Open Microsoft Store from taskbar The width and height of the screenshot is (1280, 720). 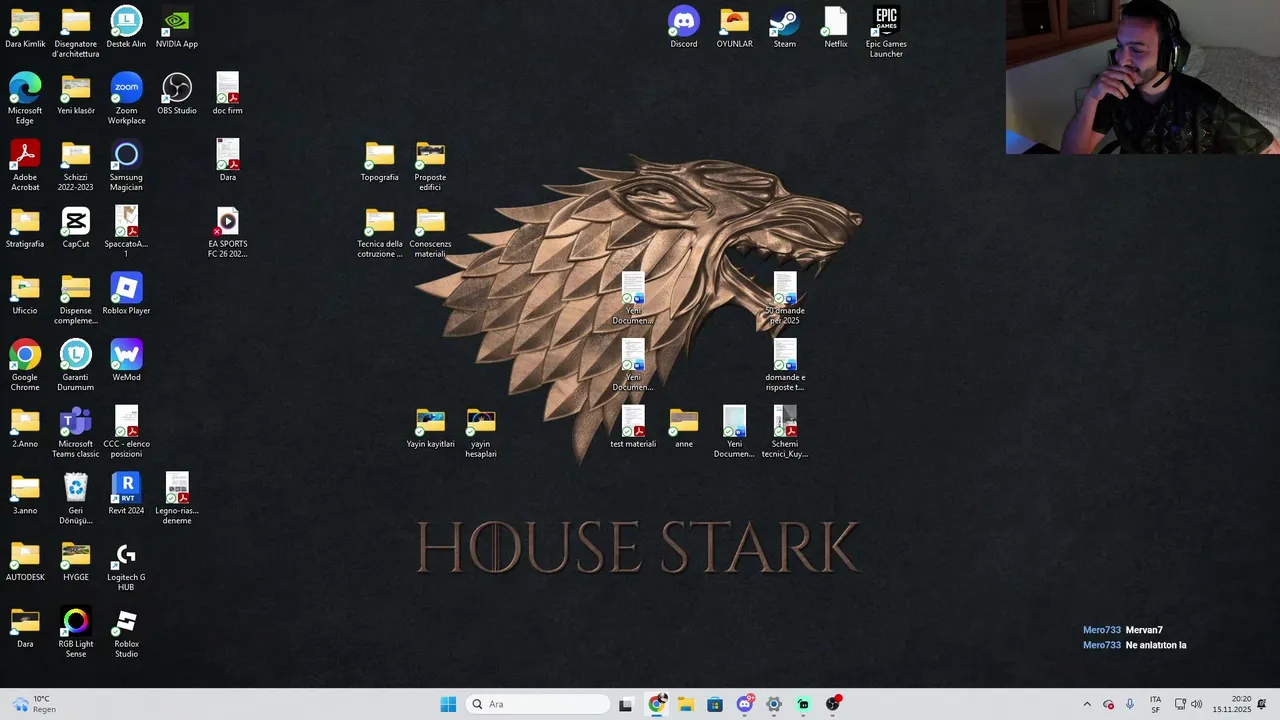(x=715, y=704)
